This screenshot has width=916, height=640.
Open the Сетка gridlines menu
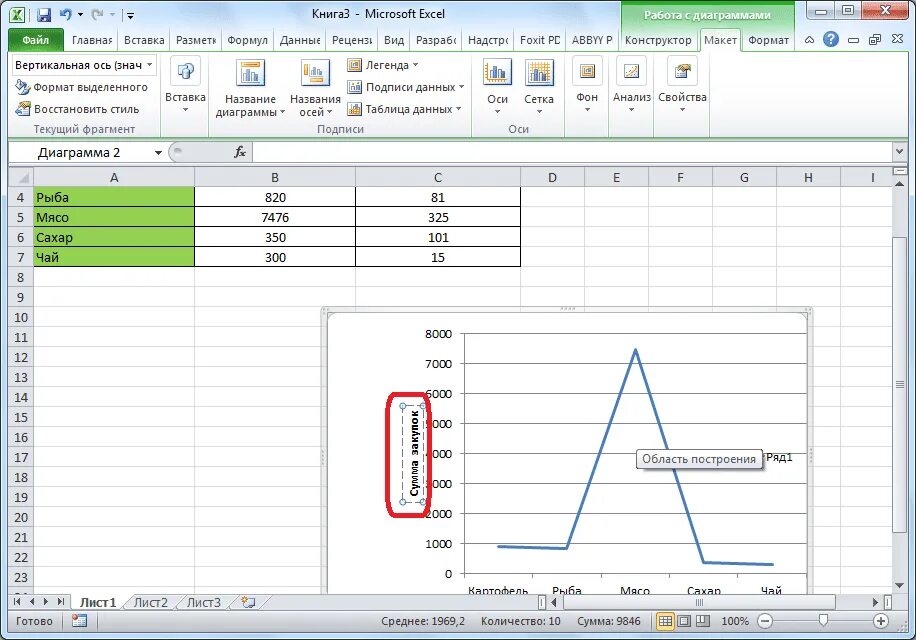[x=539, y=86]
